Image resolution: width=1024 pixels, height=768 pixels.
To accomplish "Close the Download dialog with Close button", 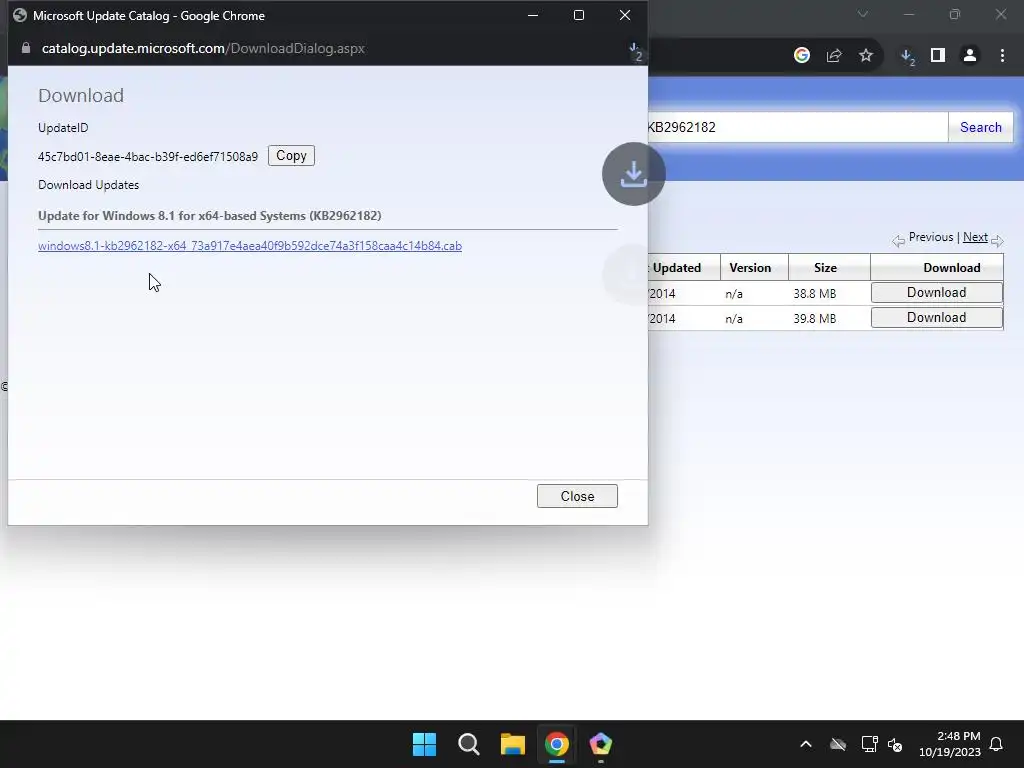I will 577,496.
